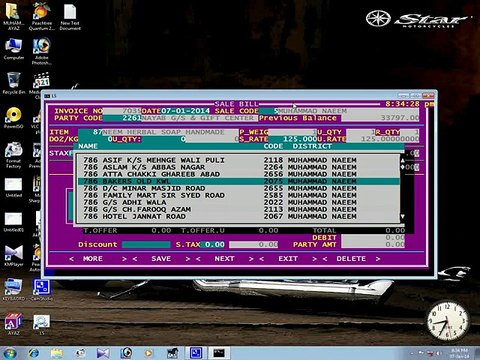Screen dimensions: 480x360
Task: Click the list scroll-up arrow
Action: tap(403, 161)
